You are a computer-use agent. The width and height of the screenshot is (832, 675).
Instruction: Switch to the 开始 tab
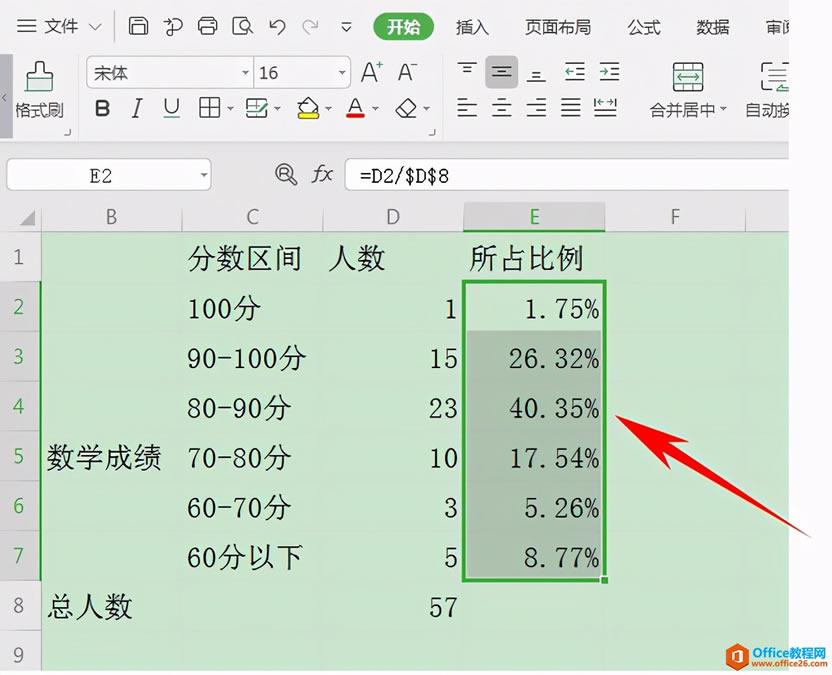pos(403,27)
